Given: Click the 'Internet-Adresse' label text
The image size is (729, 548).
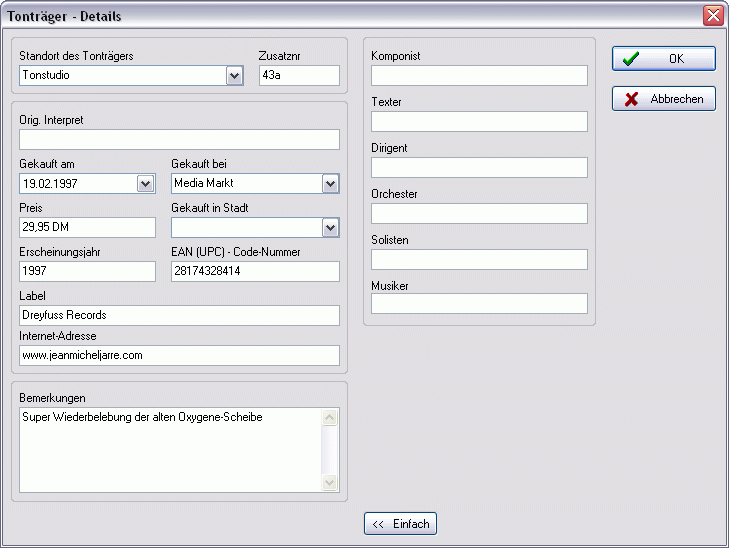Looking at the screenshot, I should [58, 336].
